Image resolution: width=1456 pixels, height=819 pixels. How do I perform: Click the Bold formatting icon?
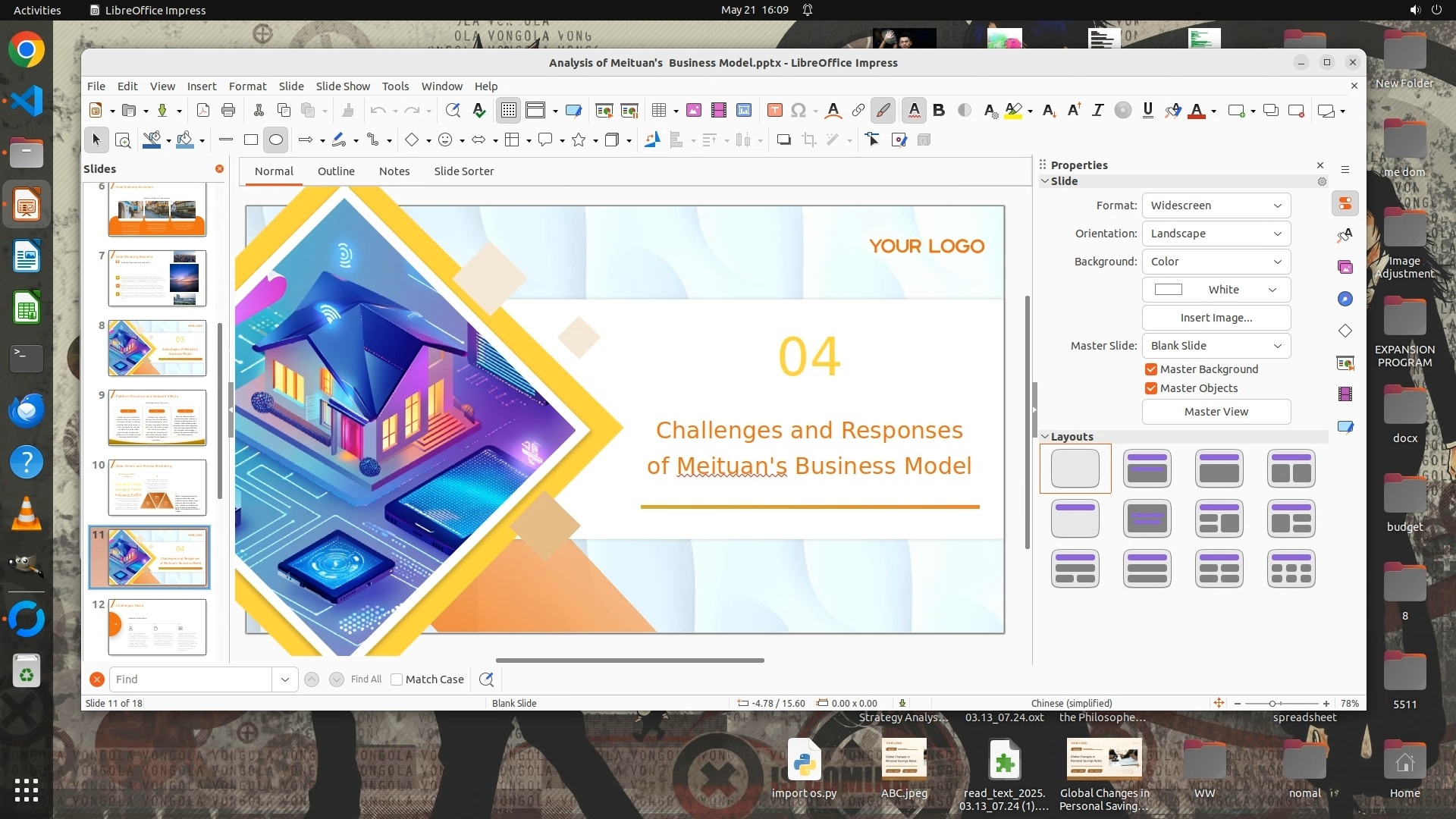(x=939, y=111)
